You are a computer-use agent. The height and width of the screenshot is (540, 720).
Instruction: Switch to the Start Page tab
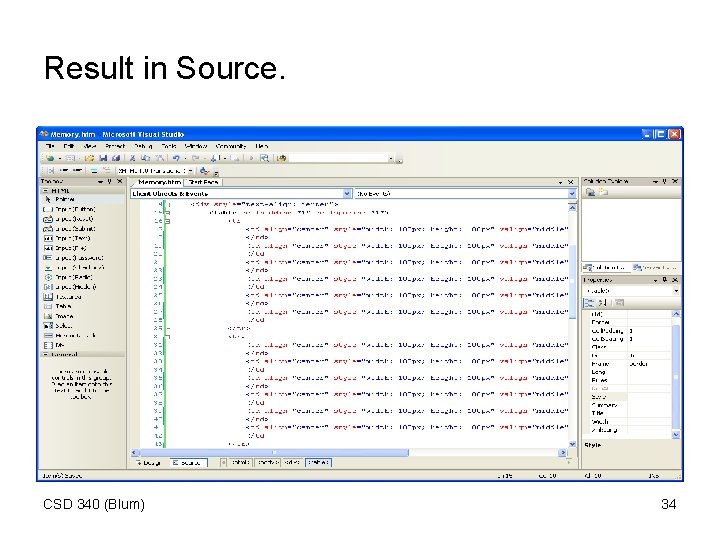(203, 182)
